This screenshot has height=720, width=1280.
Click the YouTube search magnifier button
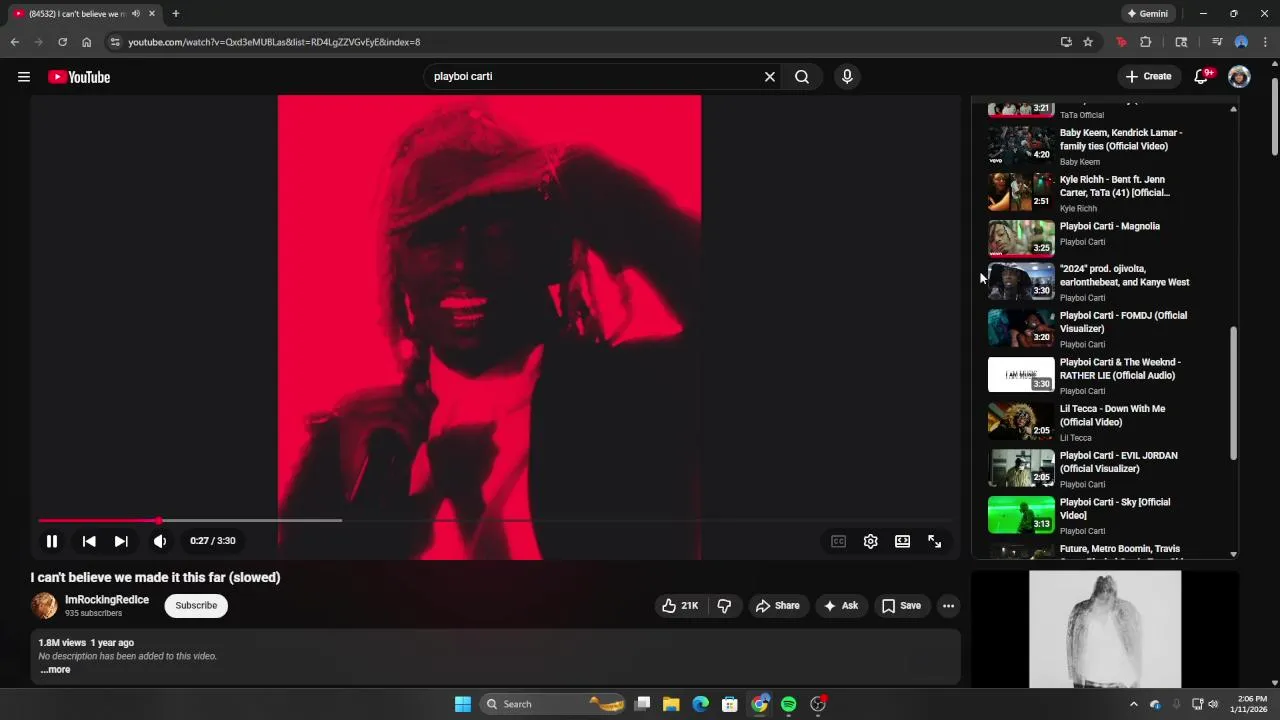(802, 77)
